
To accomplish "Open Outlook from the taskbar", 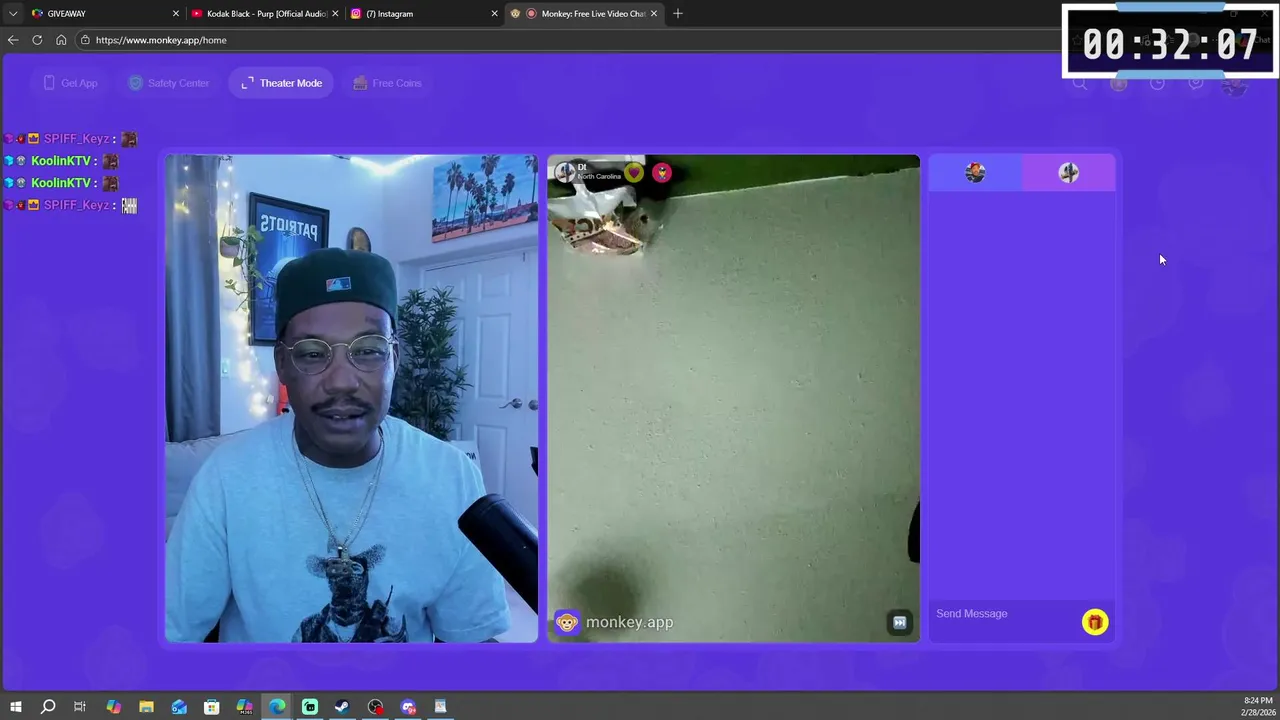I will pos(179,707).
